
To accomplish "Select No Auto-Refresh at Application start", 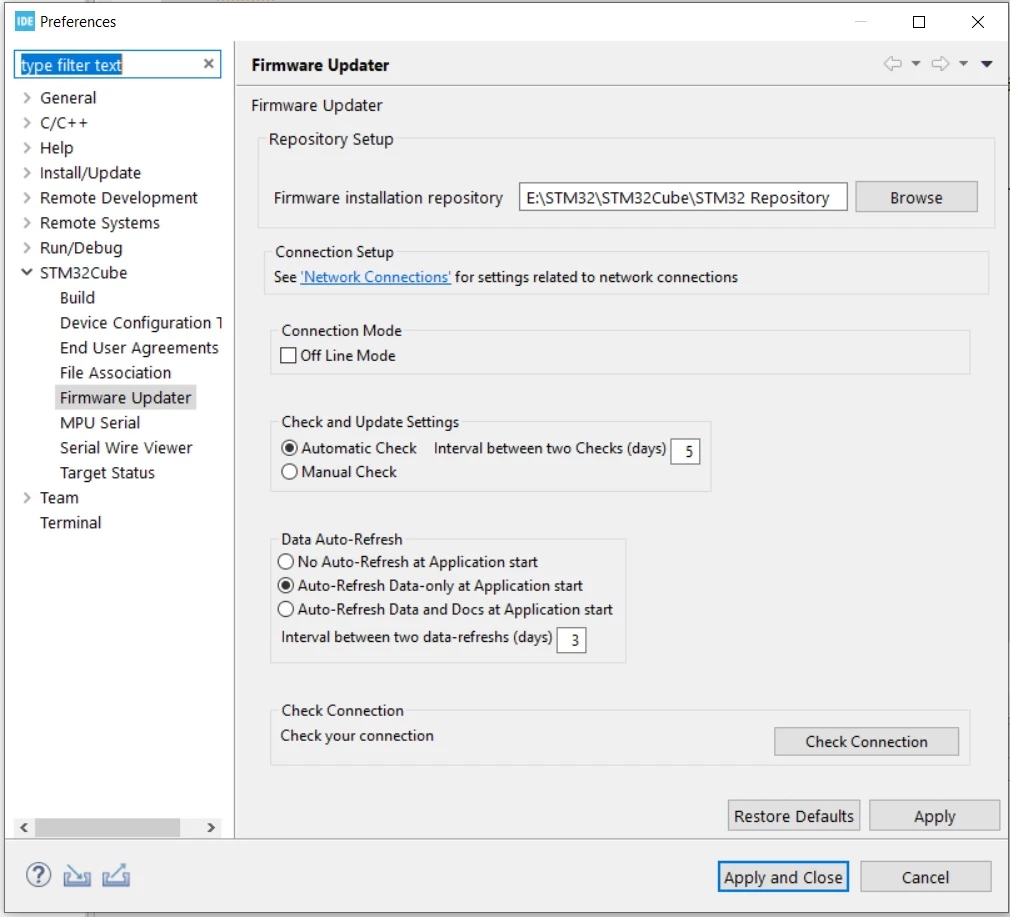I will pos(285,562).
